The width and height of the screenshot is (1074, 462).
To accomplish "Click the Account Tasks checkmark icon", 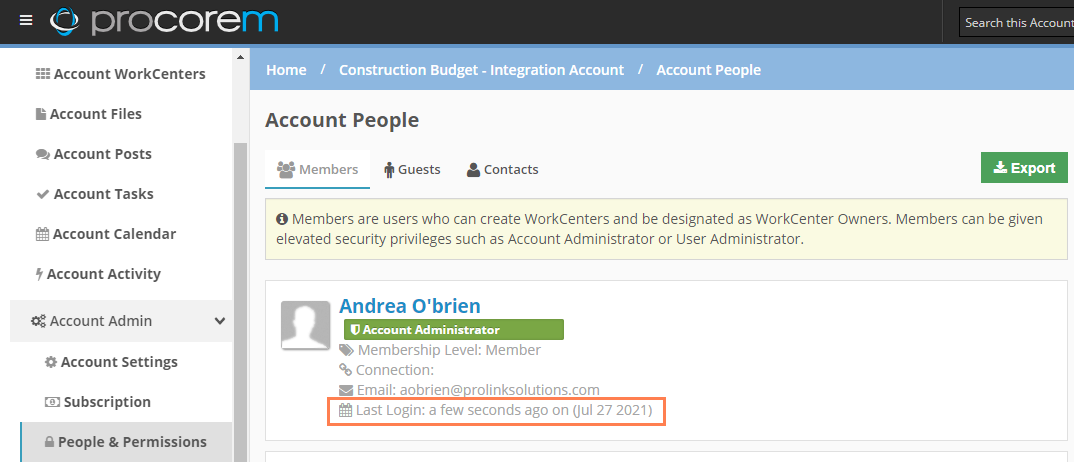I will 42,194.
